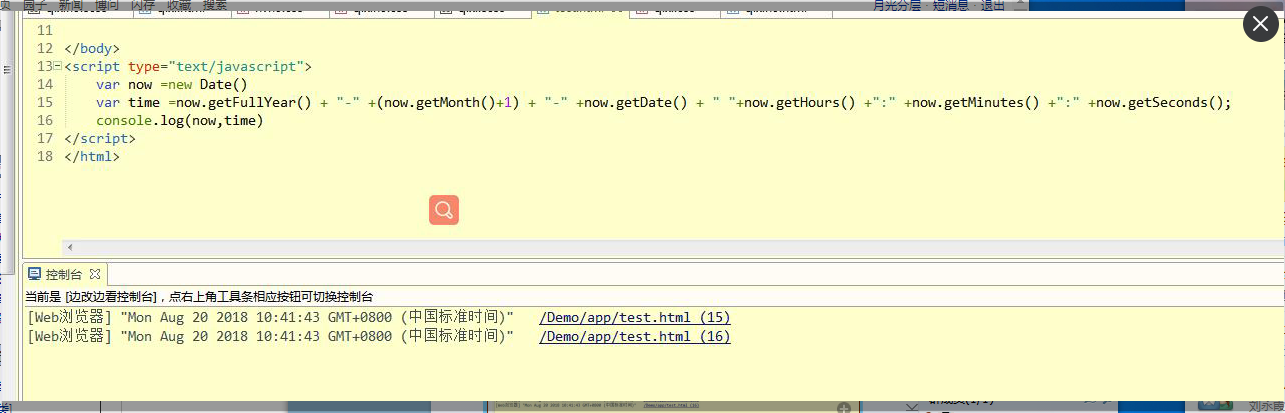Open the /Demo/app/test.html (16) link
1285x413 pixels.
pyautogui.click(x=635, y=336)
